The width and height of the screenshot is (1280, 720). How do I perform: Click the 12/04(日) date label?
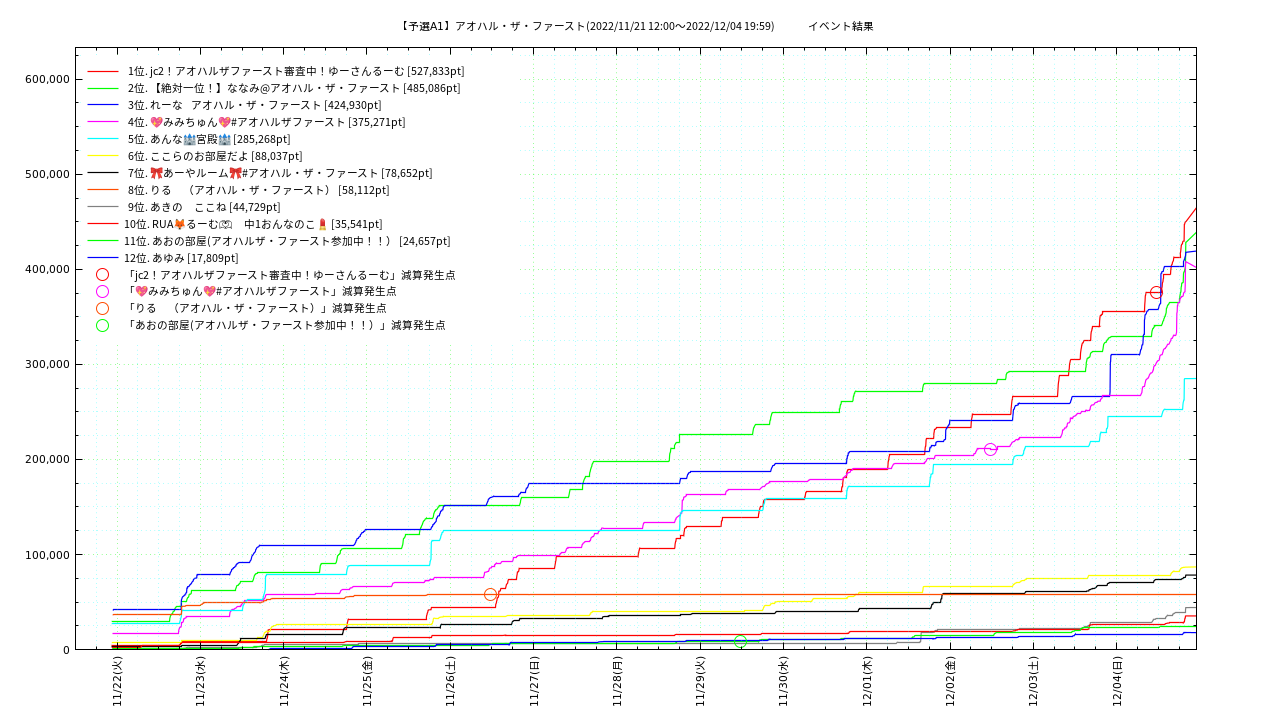click(x=1117, y=682)
